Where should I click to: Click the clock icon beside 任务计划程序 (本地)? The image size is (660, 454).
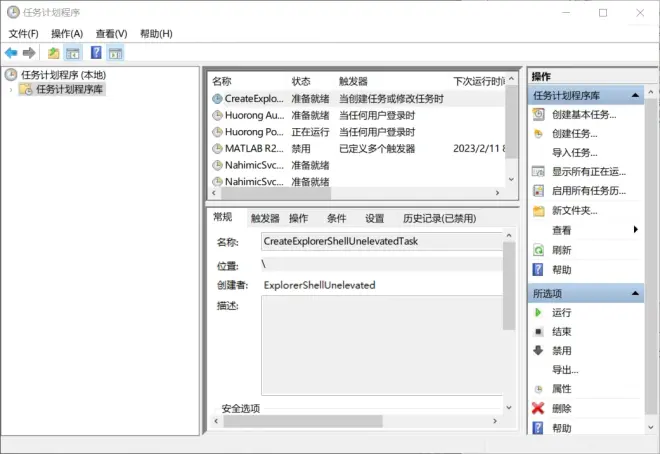(11, 75)
